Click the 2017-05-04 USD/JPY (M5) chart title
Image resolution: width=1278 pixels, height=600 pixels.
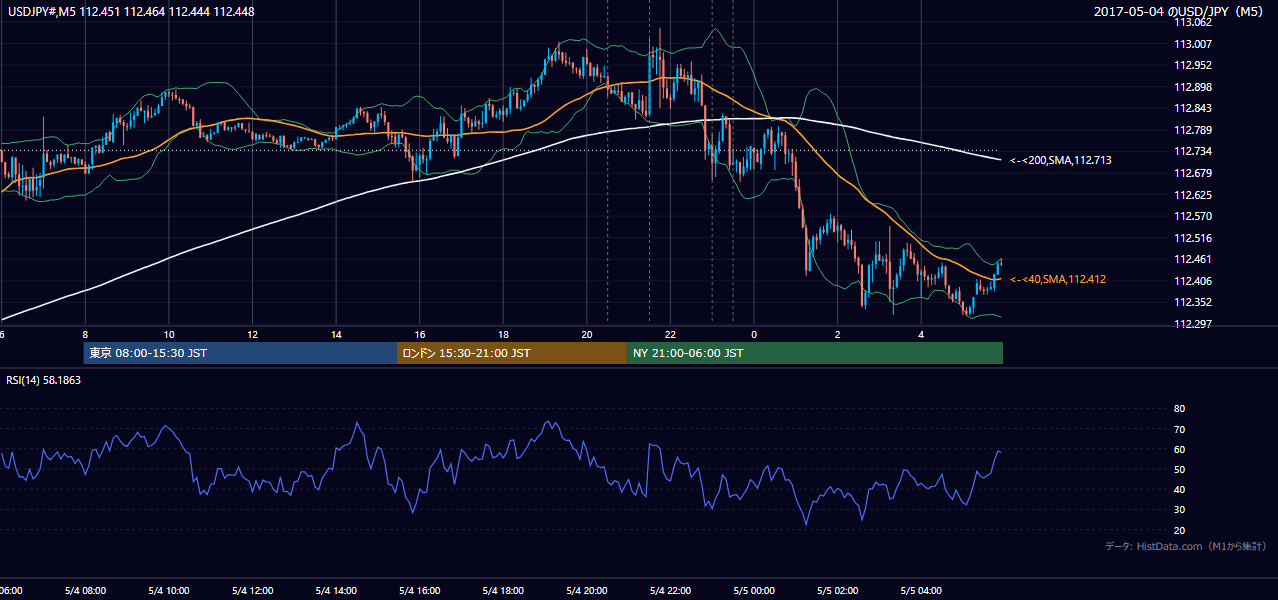click(1180, 12)
